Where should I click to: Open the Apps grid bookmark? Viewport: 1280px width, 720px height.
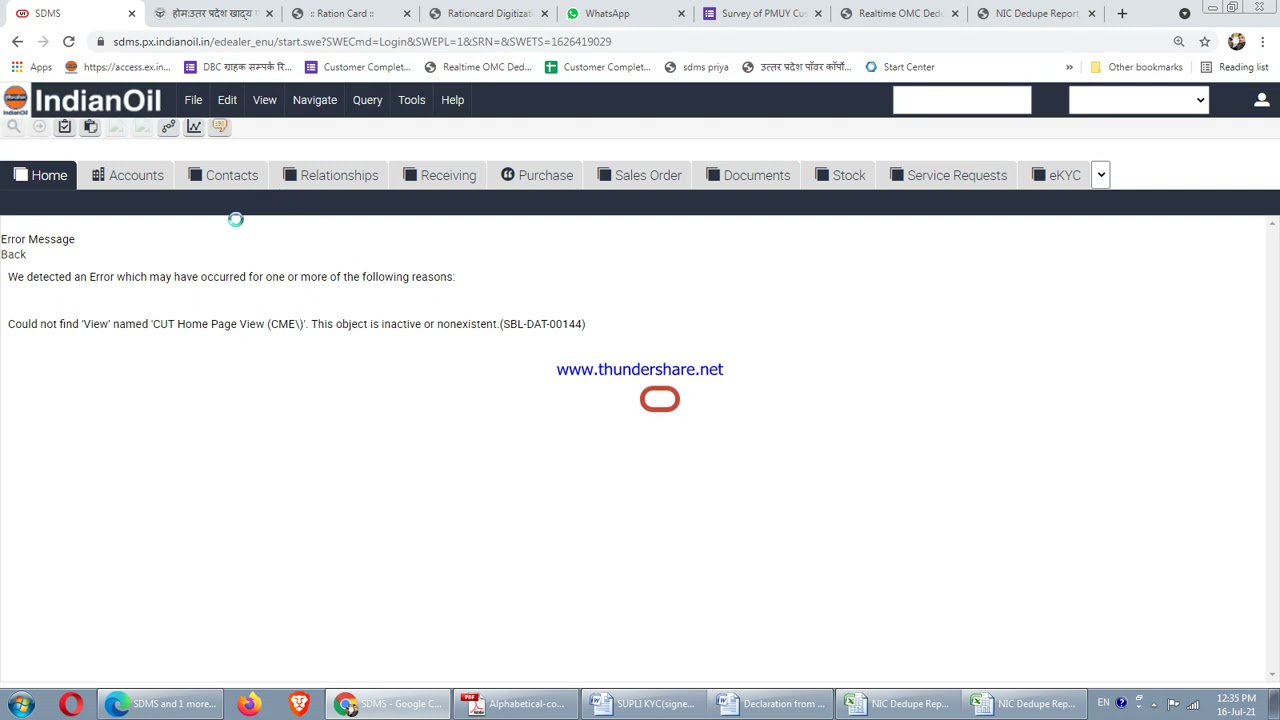tap(32, 67)
